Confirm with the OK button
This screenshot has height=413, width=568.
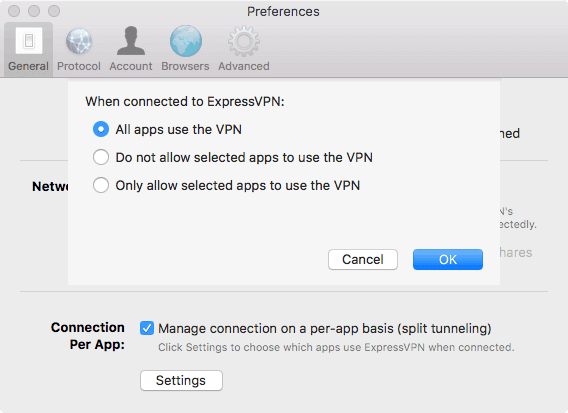(448, 259)
